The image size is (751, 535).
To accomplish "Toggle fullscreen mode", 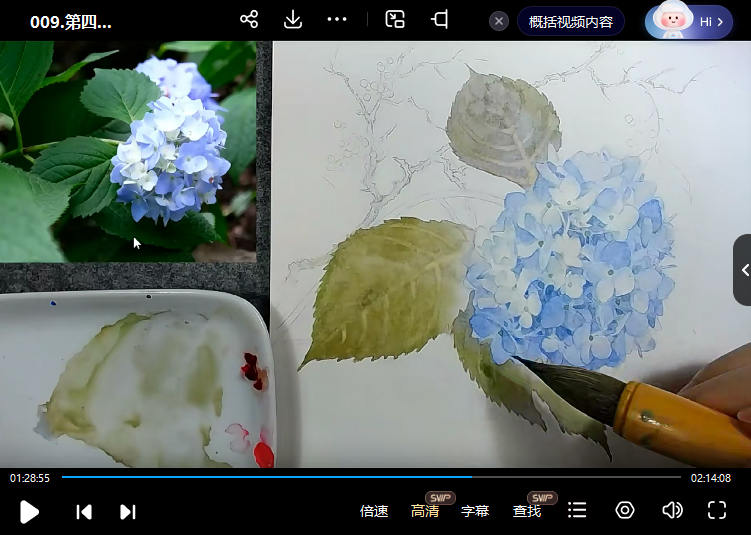I will 717,510.
